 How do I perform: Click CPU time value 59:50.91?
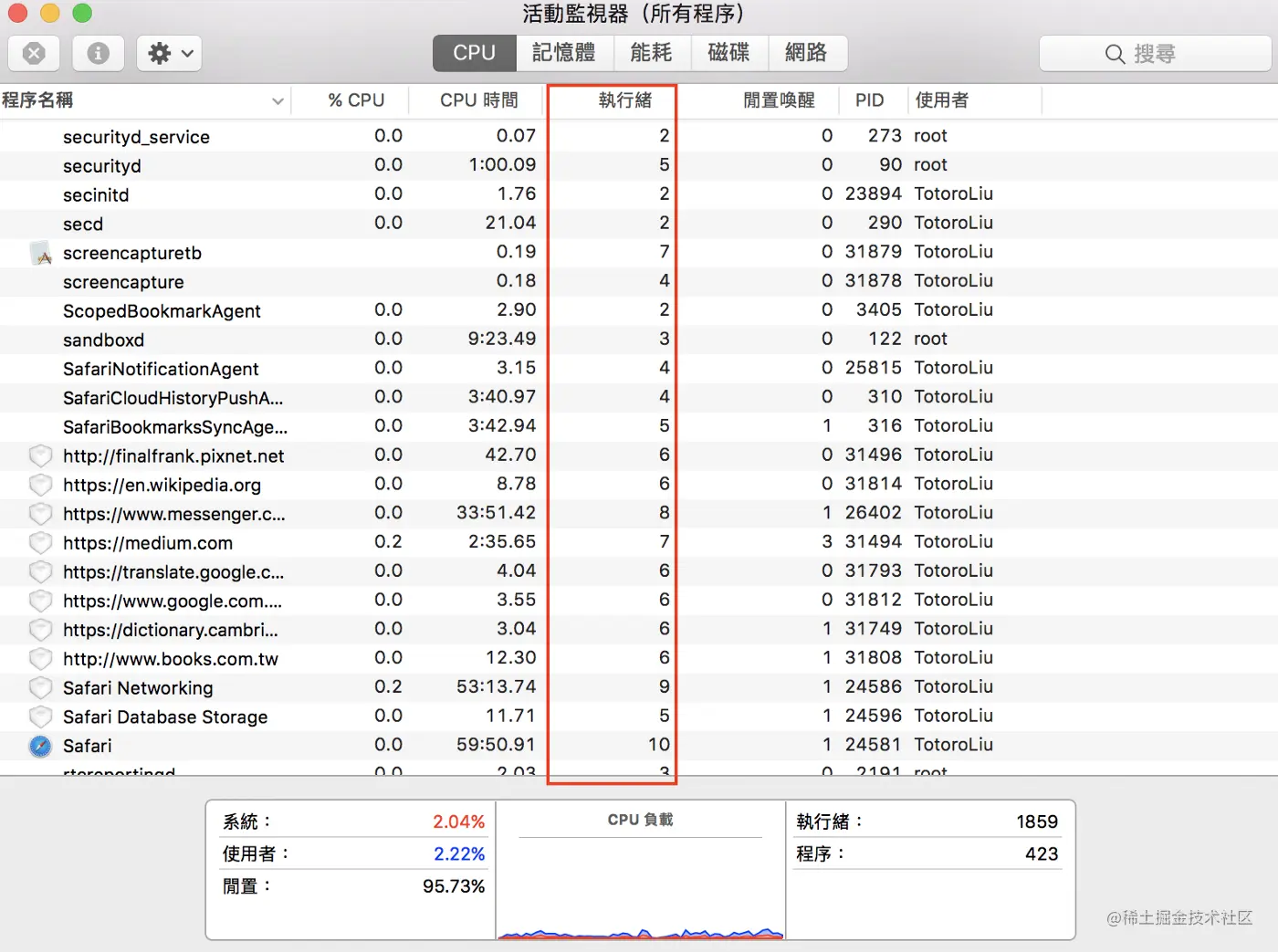(496, 745)
